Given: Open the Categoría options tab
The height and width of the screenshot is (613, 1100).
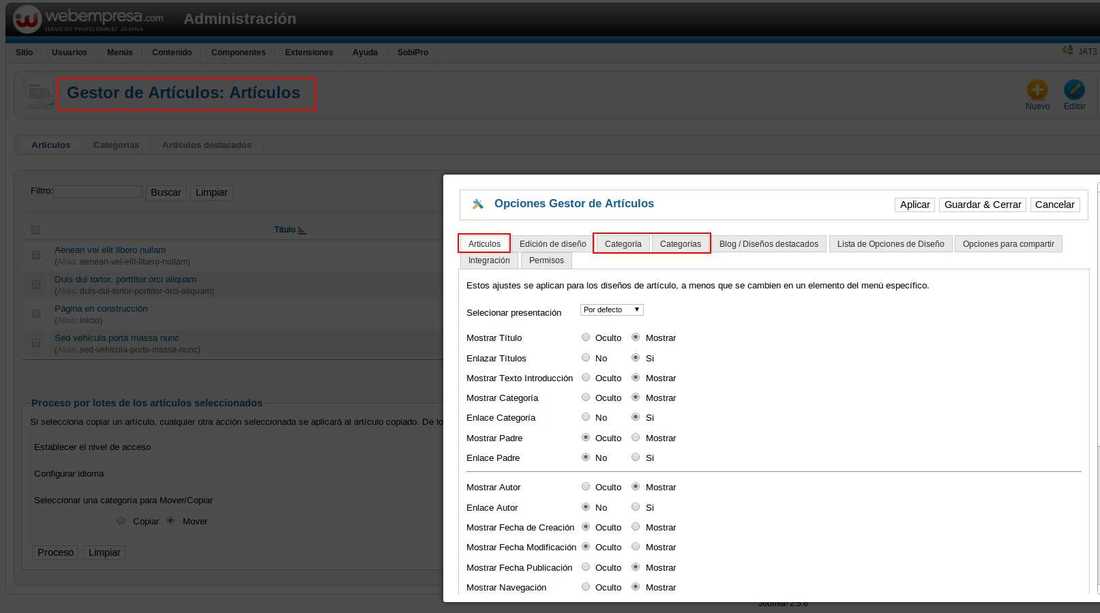Looking at the screenshot, I should pos(623,243).
